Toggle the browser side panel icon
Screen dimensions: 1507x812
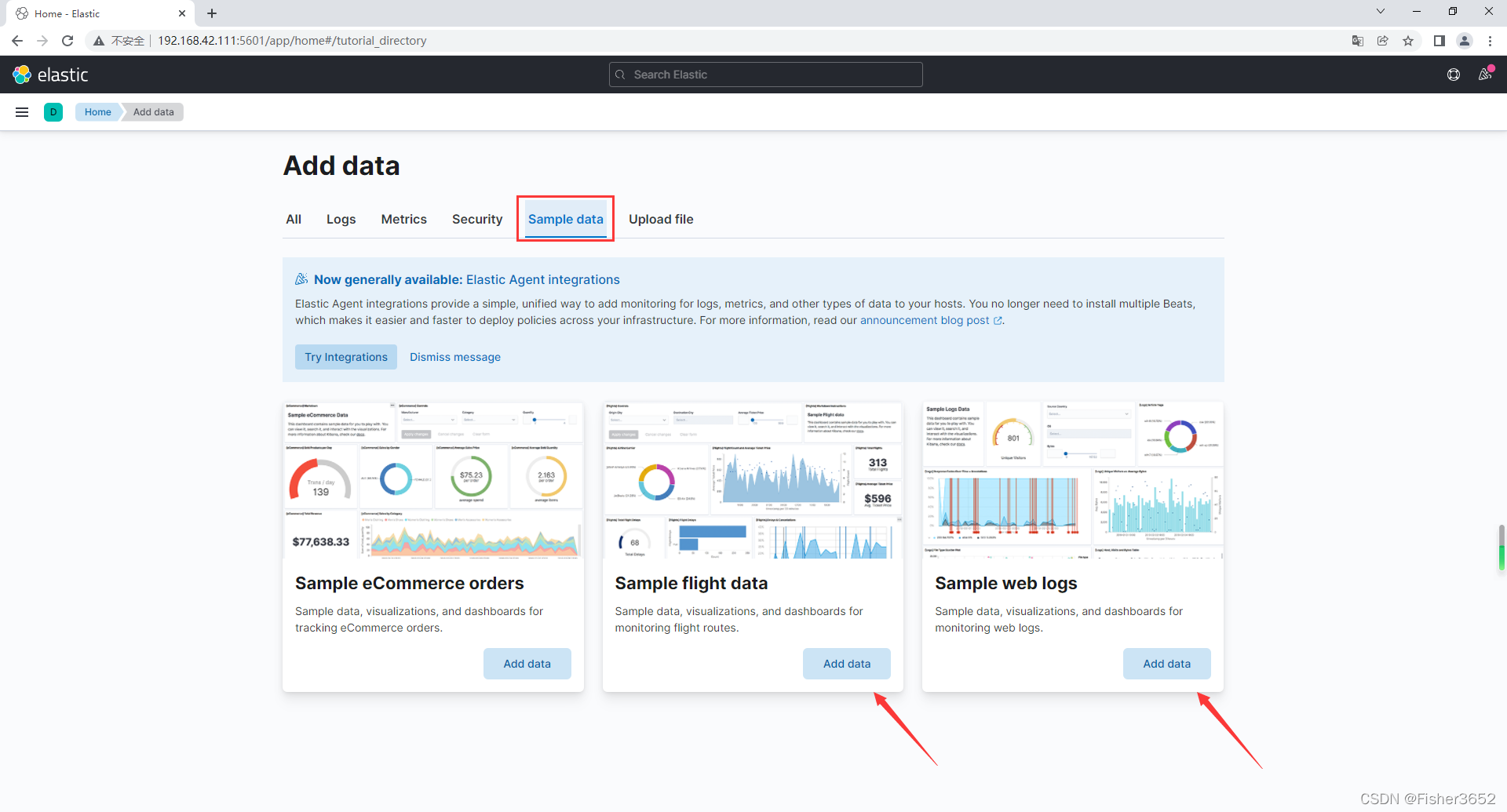coord(1439,41)
